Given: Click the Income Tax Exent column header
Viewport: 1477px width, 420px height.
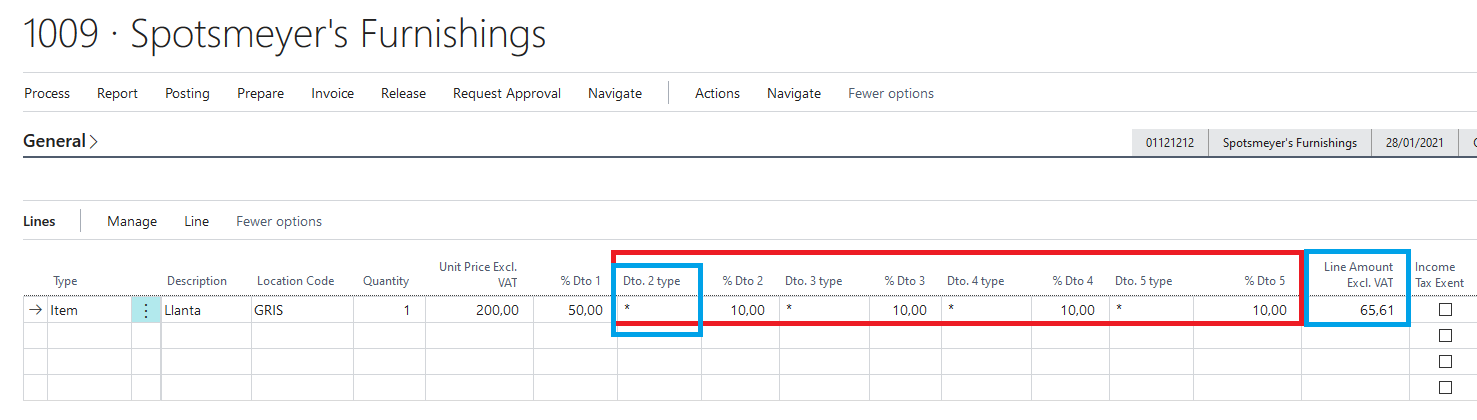Looking at the screenshot, I should (x=1440, y=274).
